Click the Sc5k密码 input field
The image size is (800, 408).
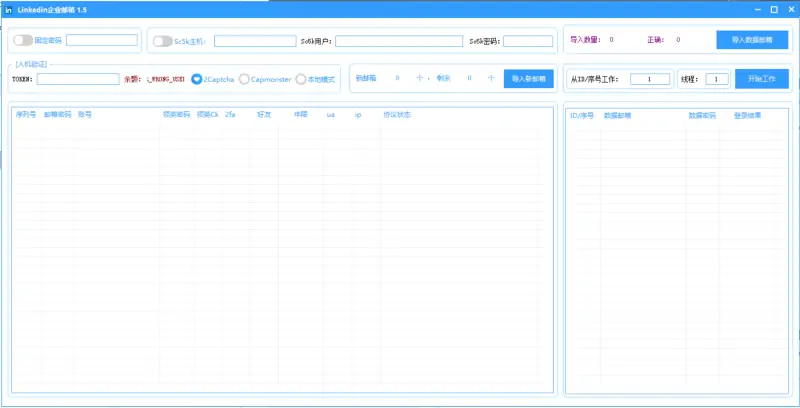click(x=528, y=42)
